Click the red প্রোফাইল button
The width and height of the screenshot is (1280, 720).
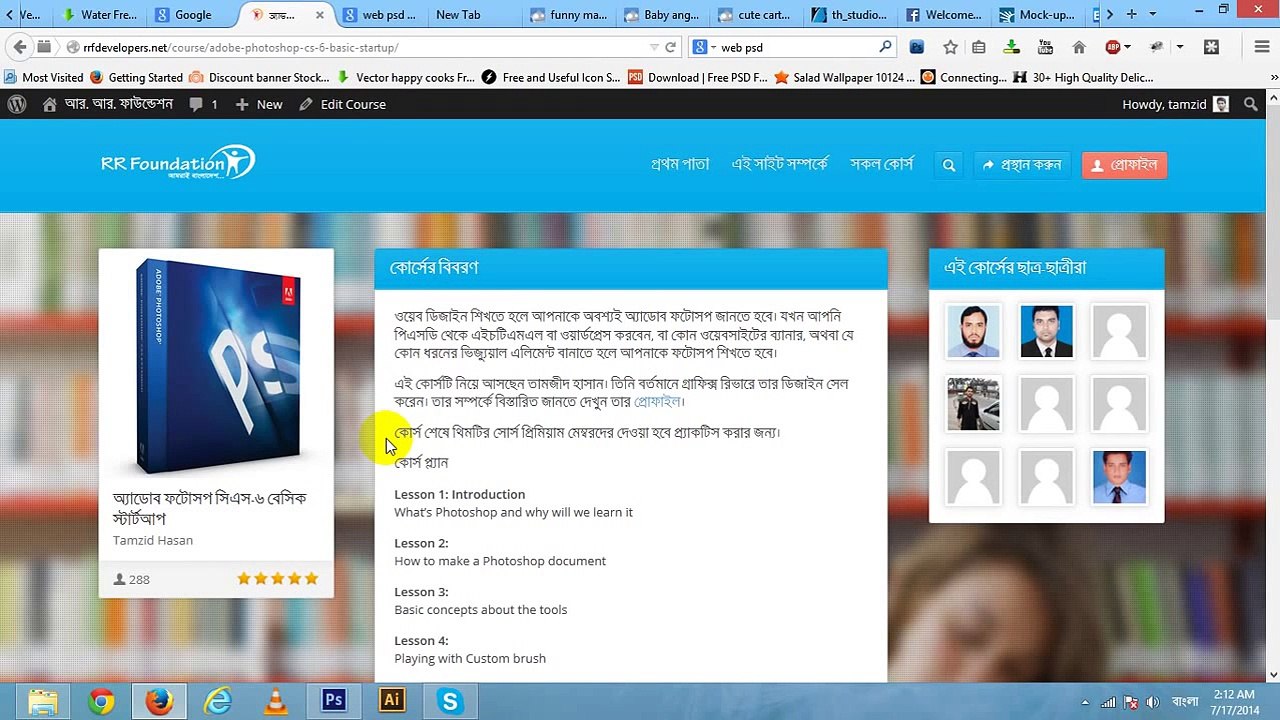point(1124,165)
